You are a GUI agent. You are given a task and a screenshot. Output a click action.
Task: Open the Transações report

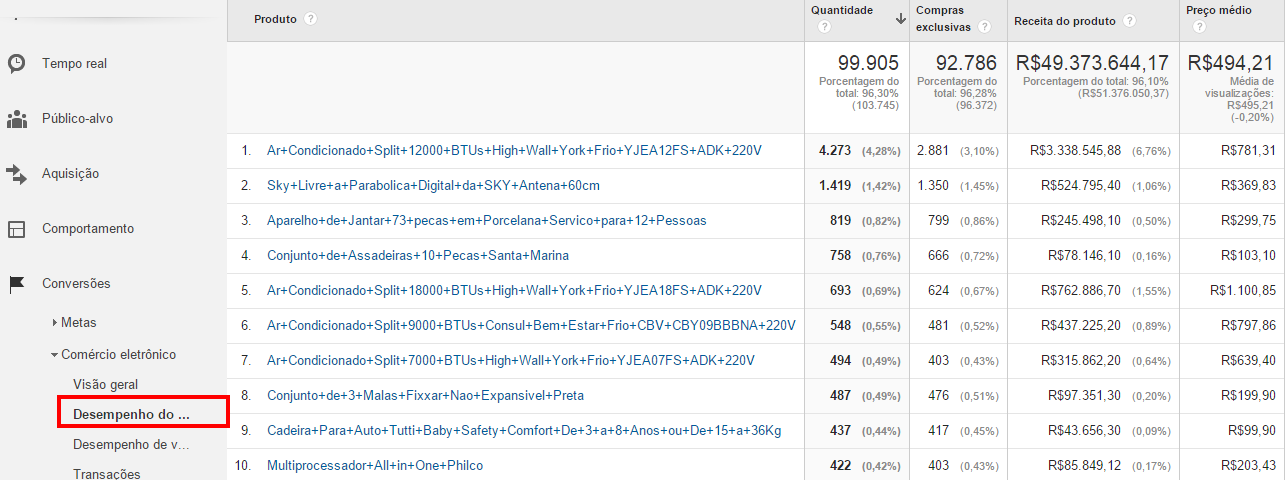pos(107,474)
